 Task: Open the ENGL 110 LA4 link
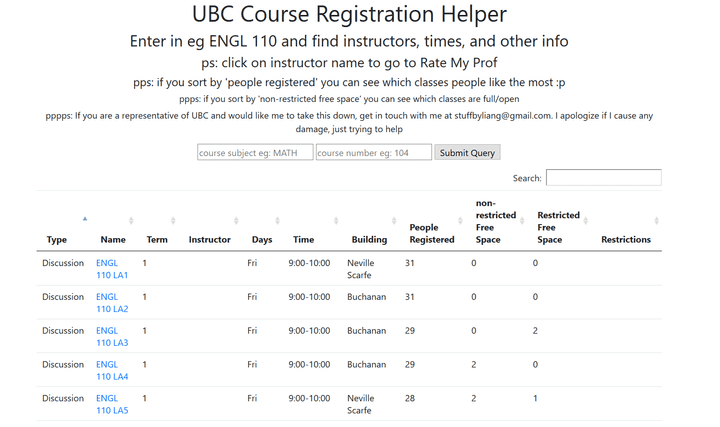click(x=112, y=371)
